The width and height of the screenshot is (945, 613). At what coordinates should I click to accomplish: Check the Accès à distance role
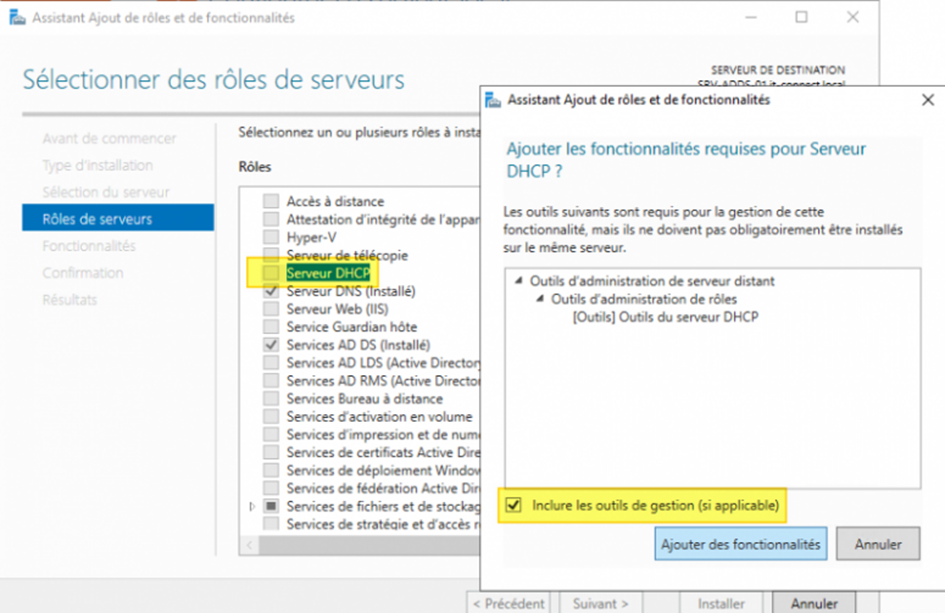click(x=271, y=201)
